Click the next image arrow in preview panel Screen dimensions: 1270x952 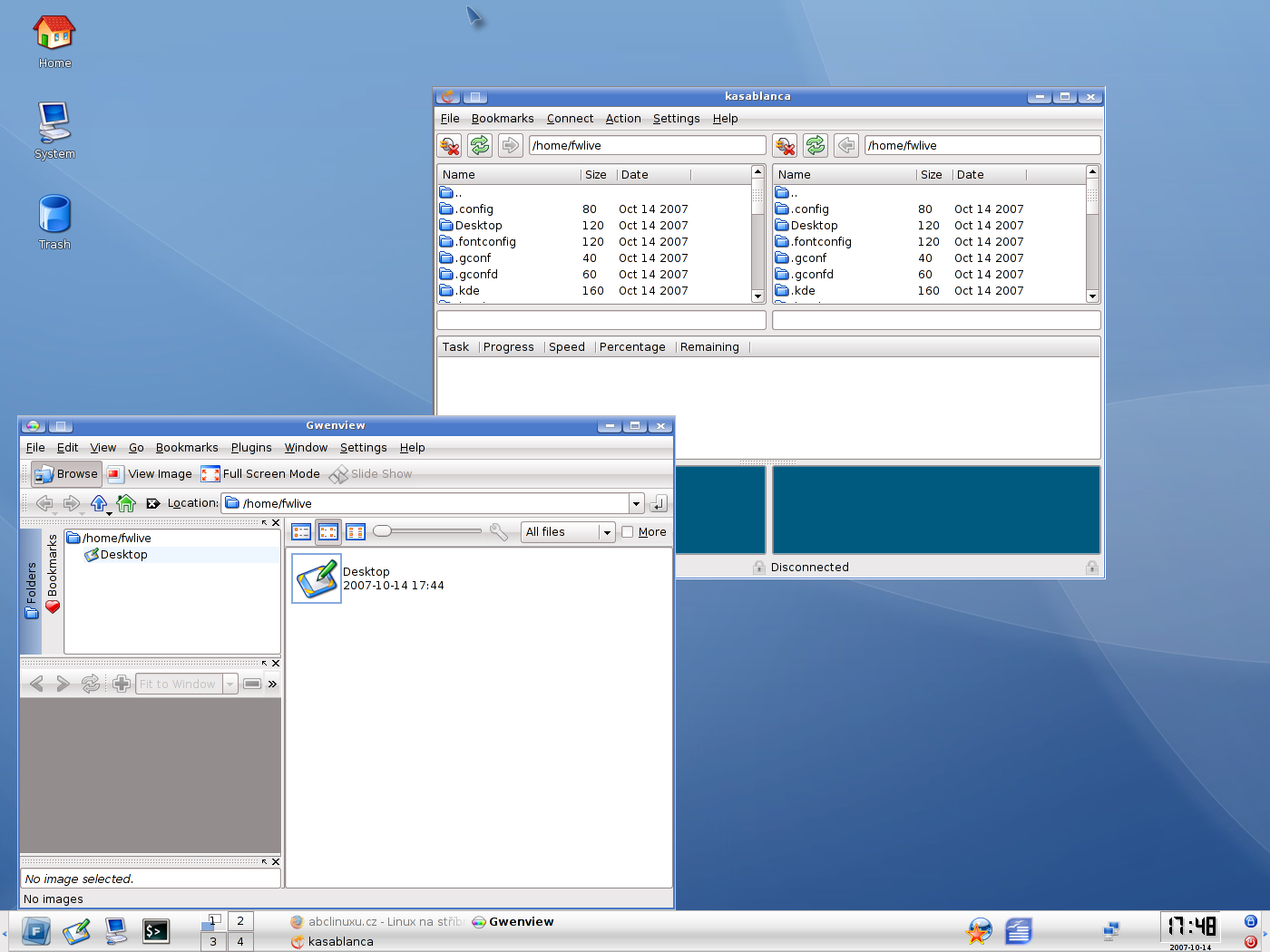tap(63, 684)
